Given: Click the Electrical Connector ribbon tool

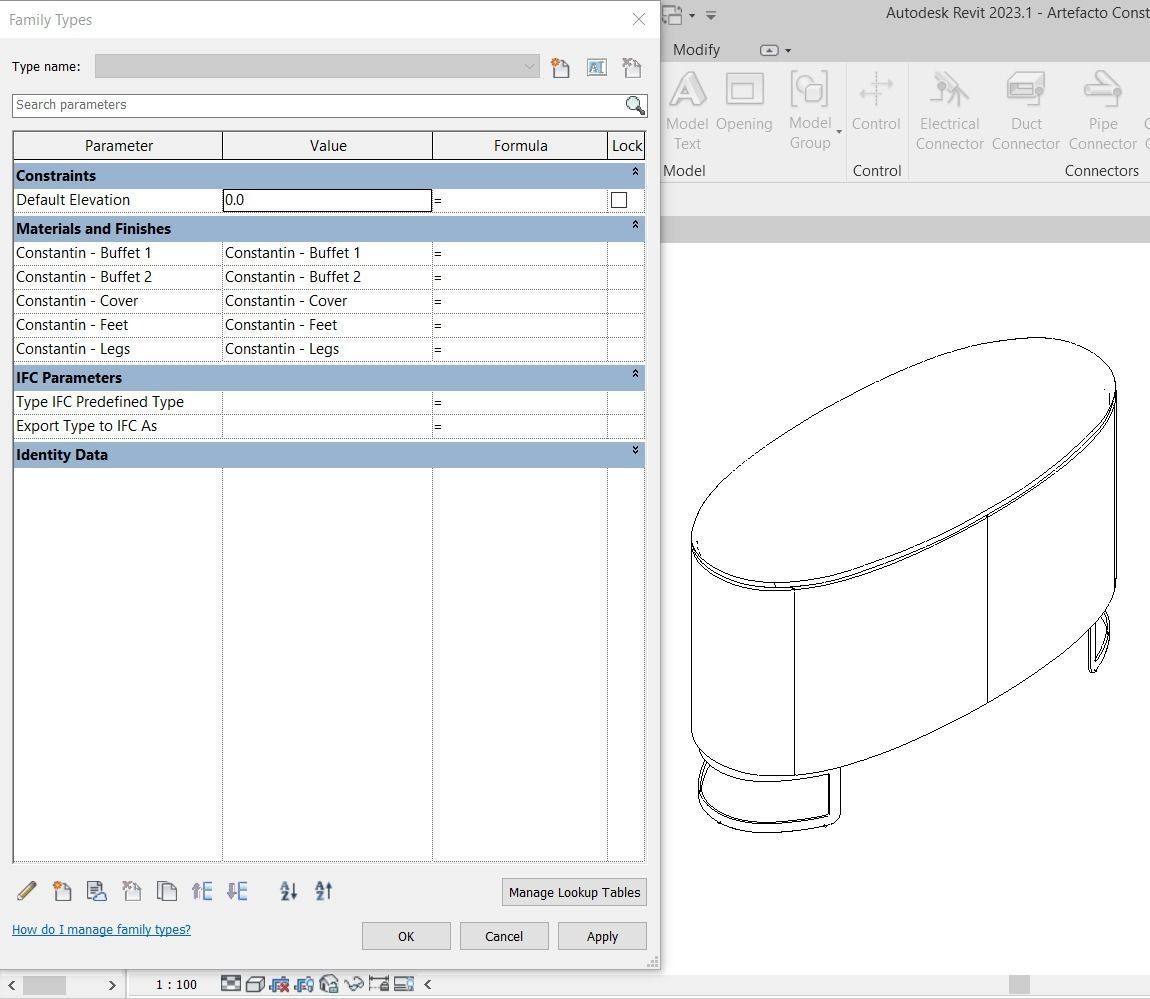Looking at the screenshot, I should click(949, 111).
